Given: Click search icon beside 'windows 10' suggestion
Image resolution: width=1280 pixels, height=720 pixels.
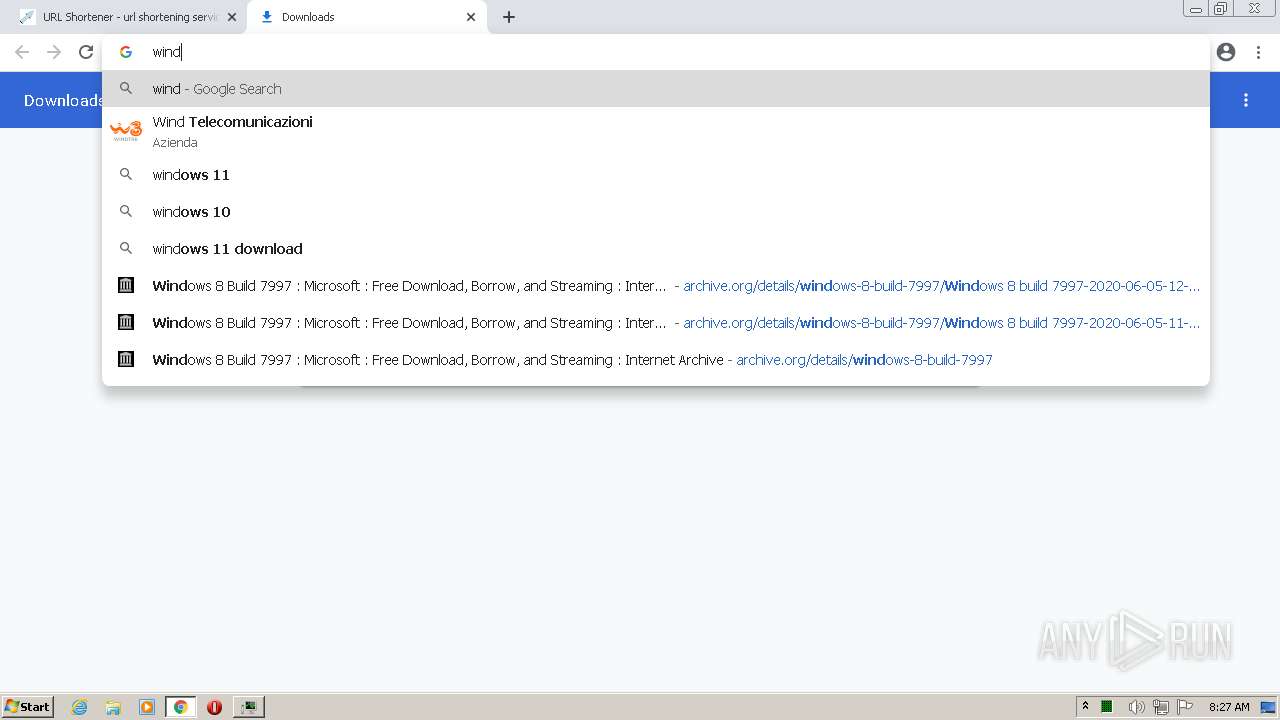Looking at the screenshot, I should click(126, 212).
